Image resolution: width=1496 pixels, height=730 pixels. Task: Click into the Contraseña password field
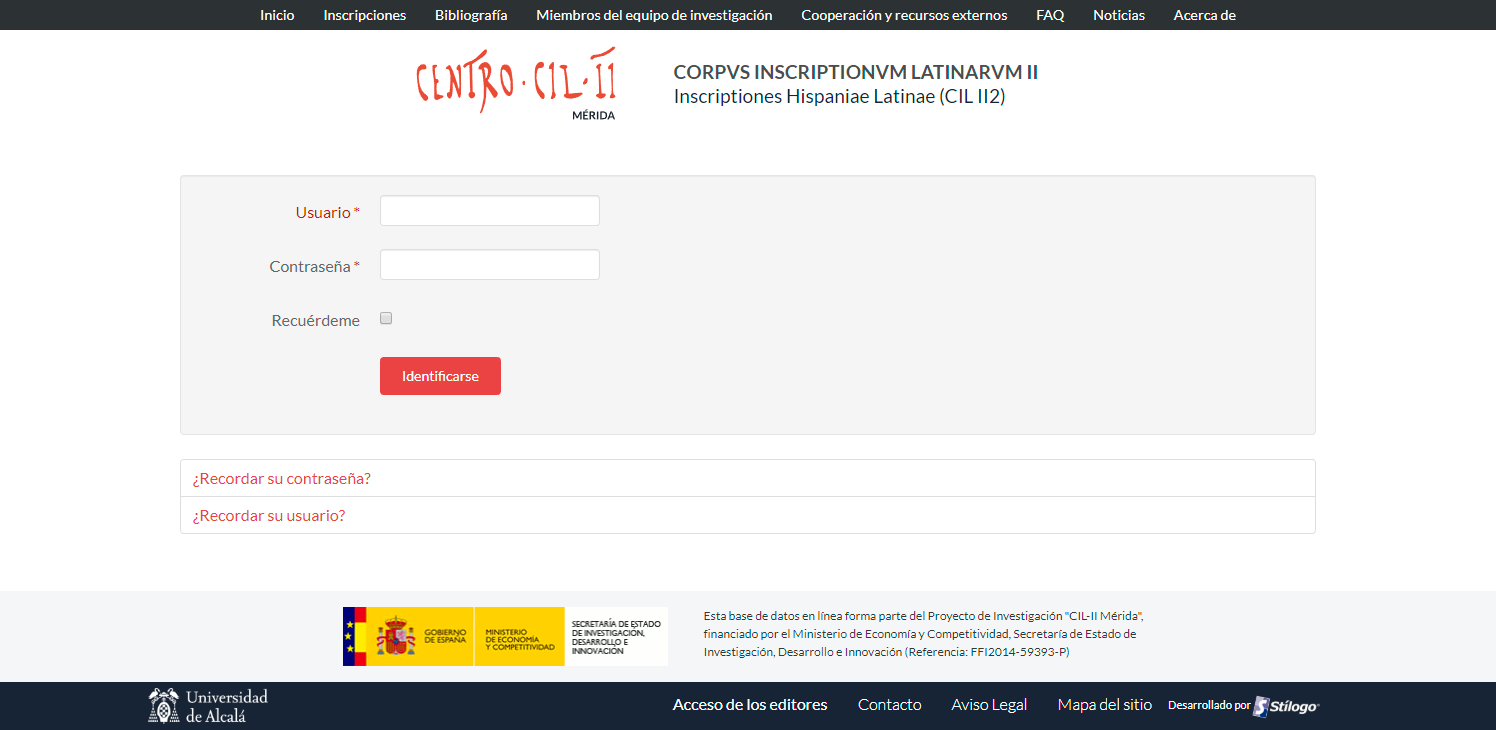pyautogui.click(x=489, y=265)
